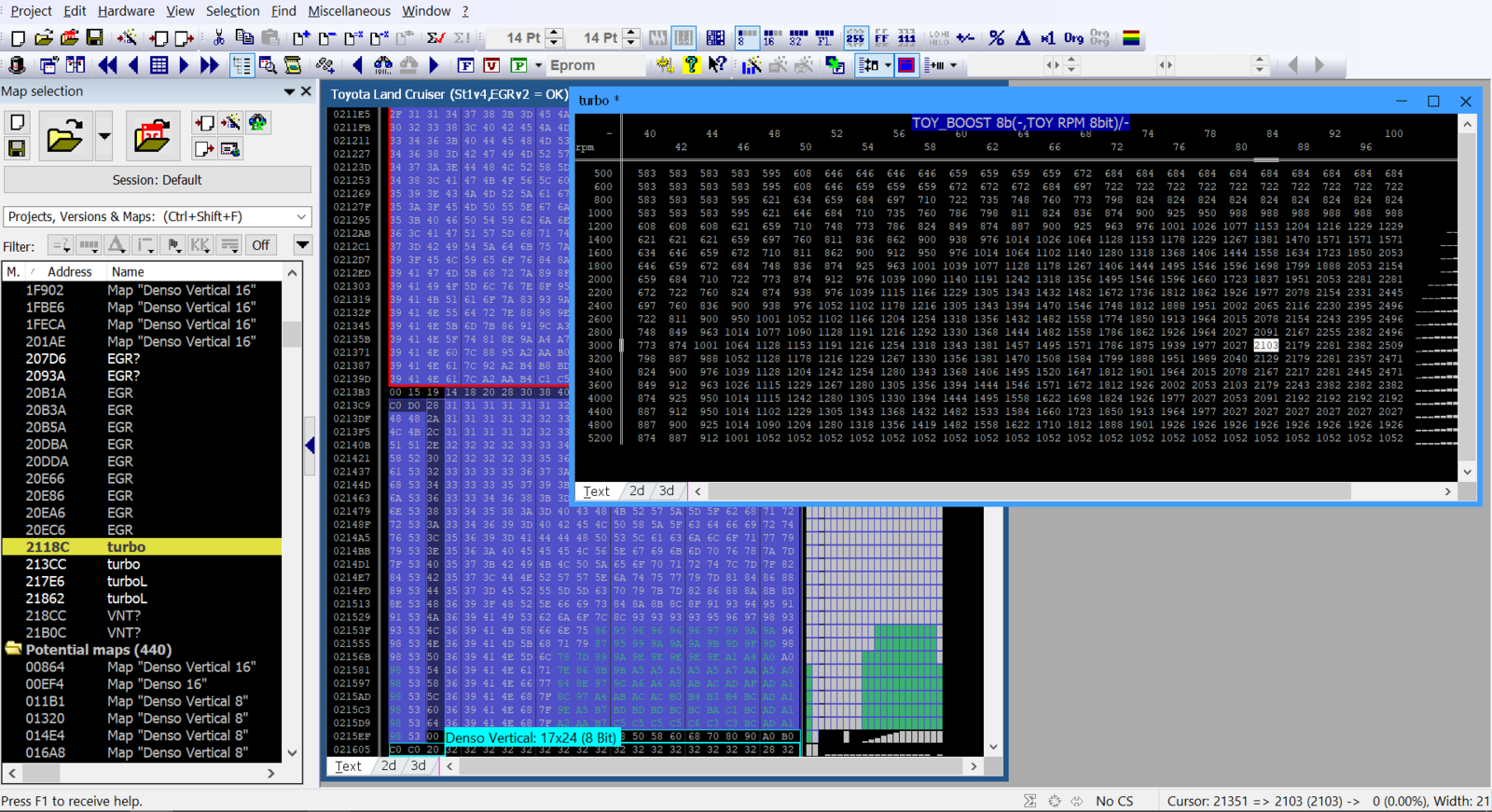Open Map selection panel menu arrow

[289, 91]
